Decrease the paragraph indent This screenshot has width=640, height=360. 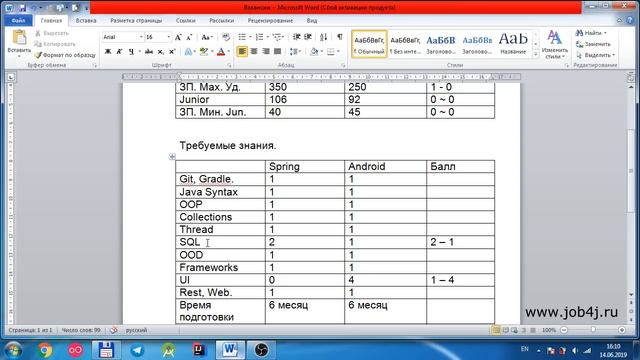tap(297, 37)
